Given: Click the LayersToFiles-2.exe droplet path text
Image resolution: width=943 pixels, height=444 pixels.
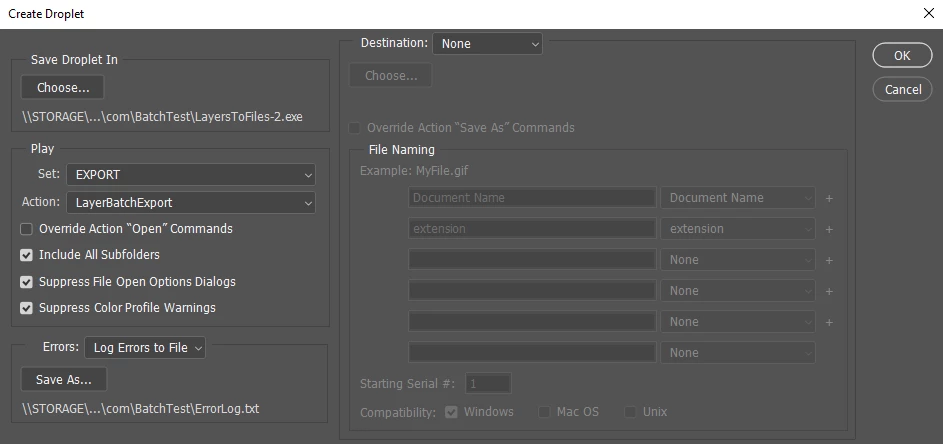Looking at the screenshot, I should click(x=162, y=117).
